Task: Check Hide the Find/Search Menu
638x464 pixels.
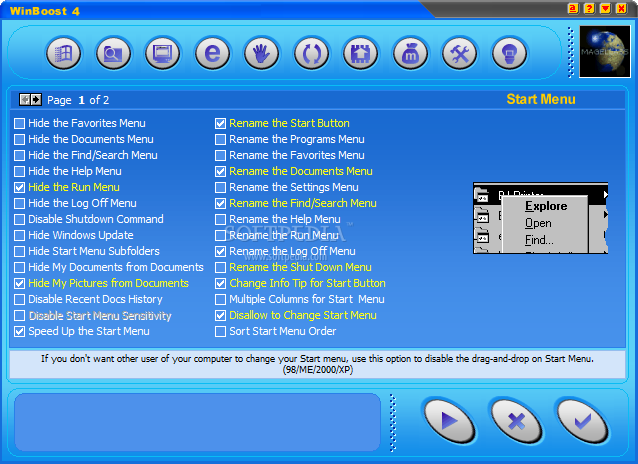Action: (x=19, y=155)
